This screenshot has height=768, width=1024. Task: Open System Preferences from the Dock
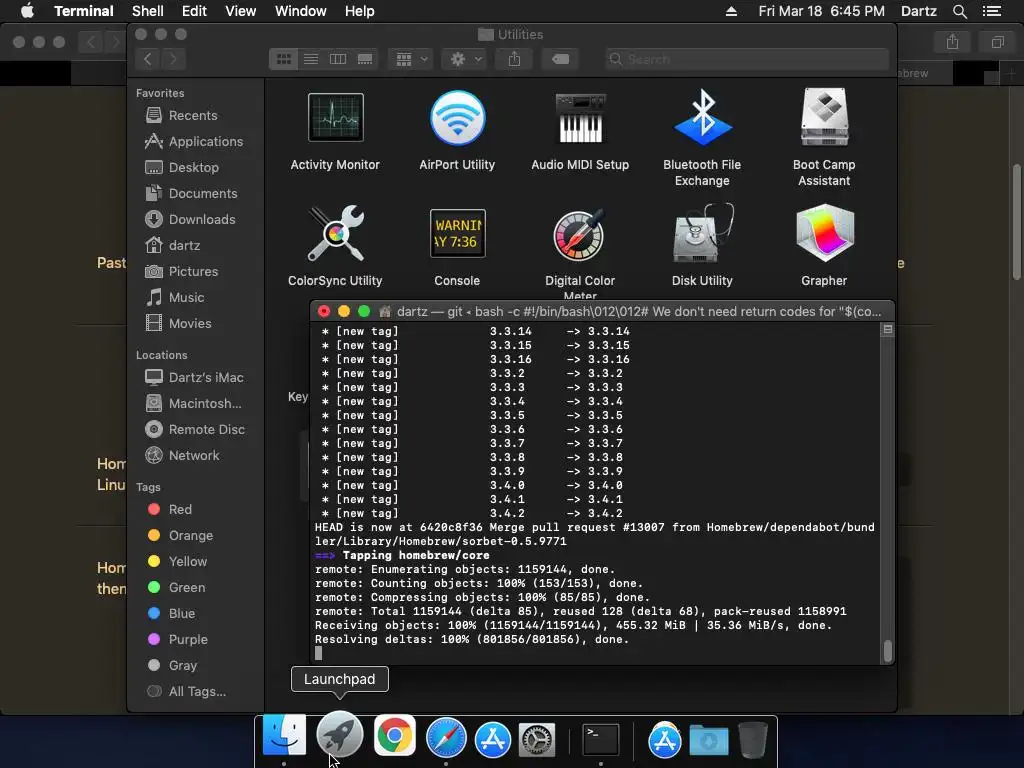coord(537,740)
